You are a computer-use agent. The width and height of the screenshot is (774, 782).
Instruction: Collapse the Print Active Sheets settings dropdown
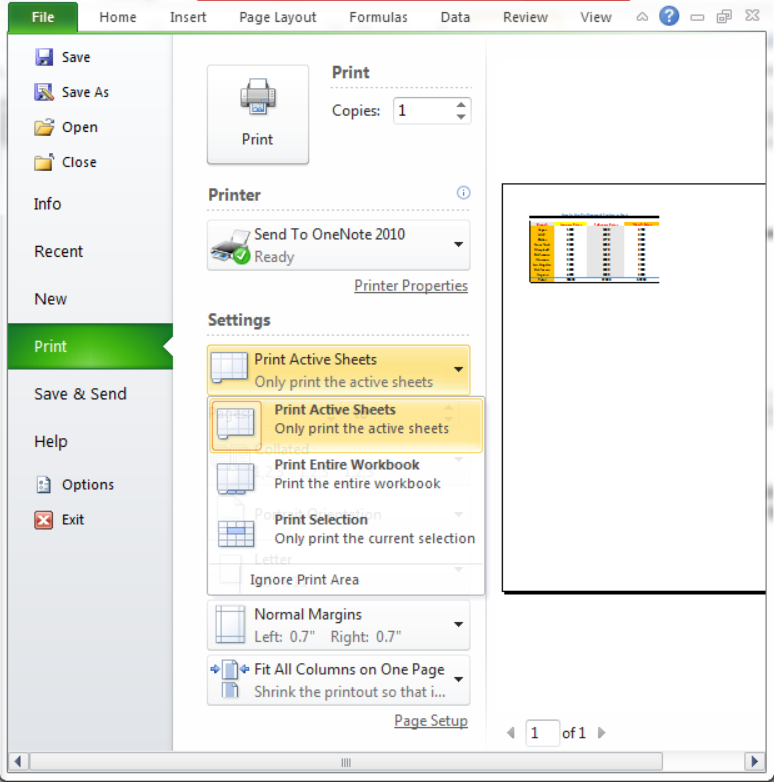(x=458, y=370)
